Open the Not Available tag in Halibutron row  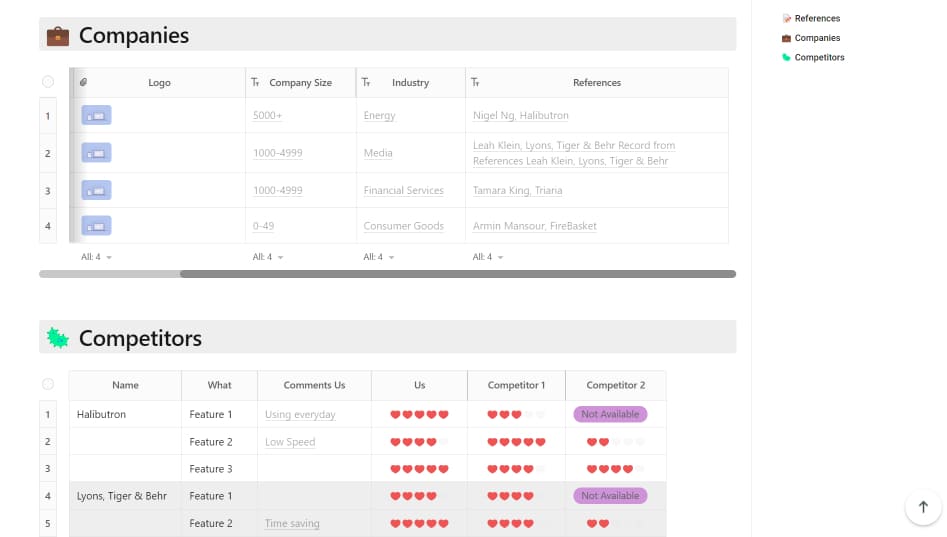pyautogui.click(x=610, y=414)
